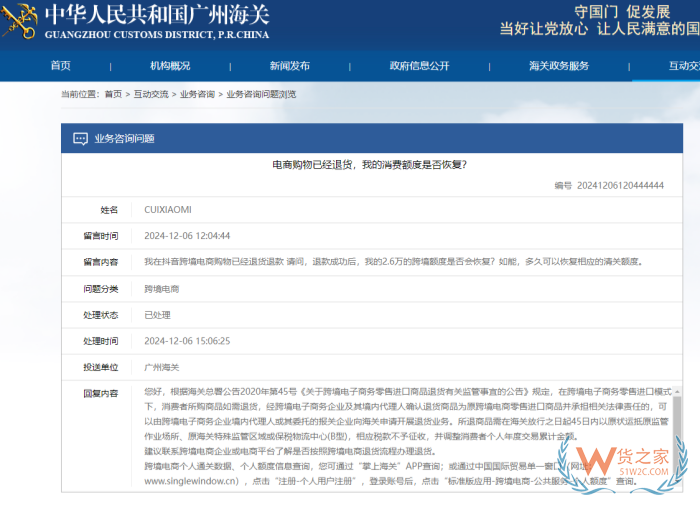
Task: Go to 业务咨询 in the breadcrumb
Action: click(x=197, y=94)
